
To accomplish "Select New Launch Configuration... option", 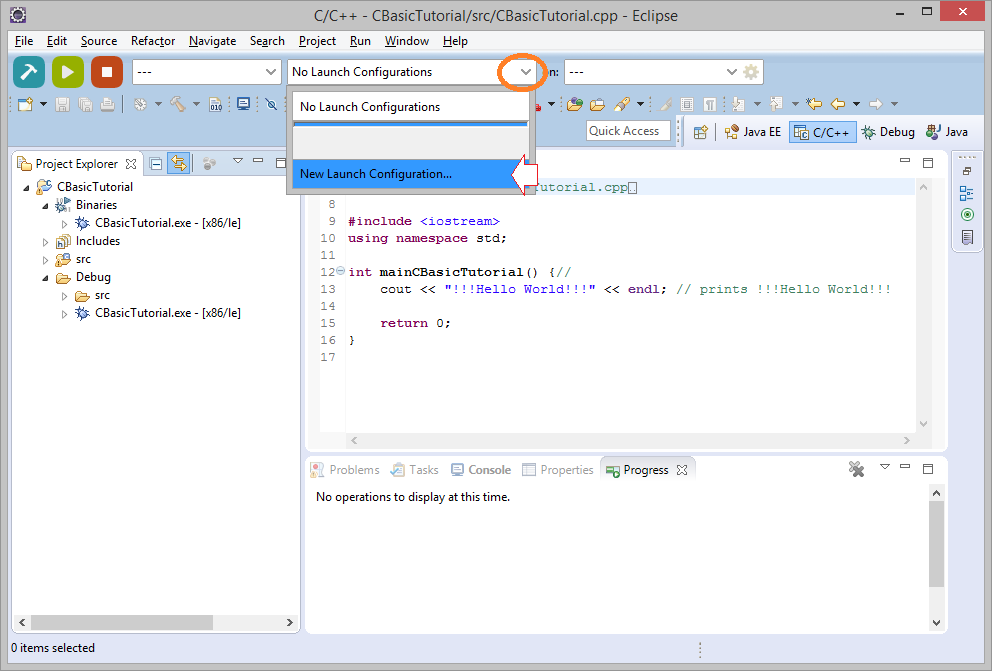I will pyautogui.click(x=410, y=174).
